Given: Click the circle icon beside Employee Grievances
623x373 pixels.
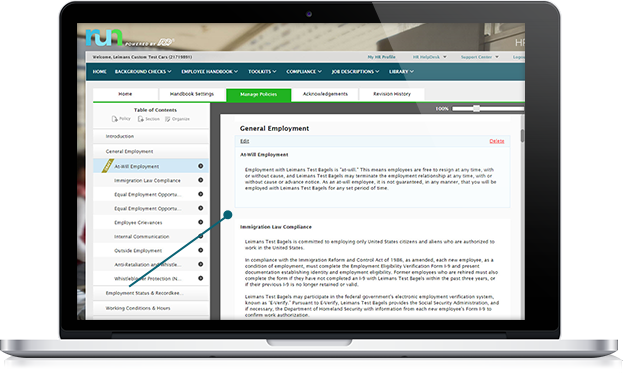Looking at the screenshot, I should click(x=201, y=222).
